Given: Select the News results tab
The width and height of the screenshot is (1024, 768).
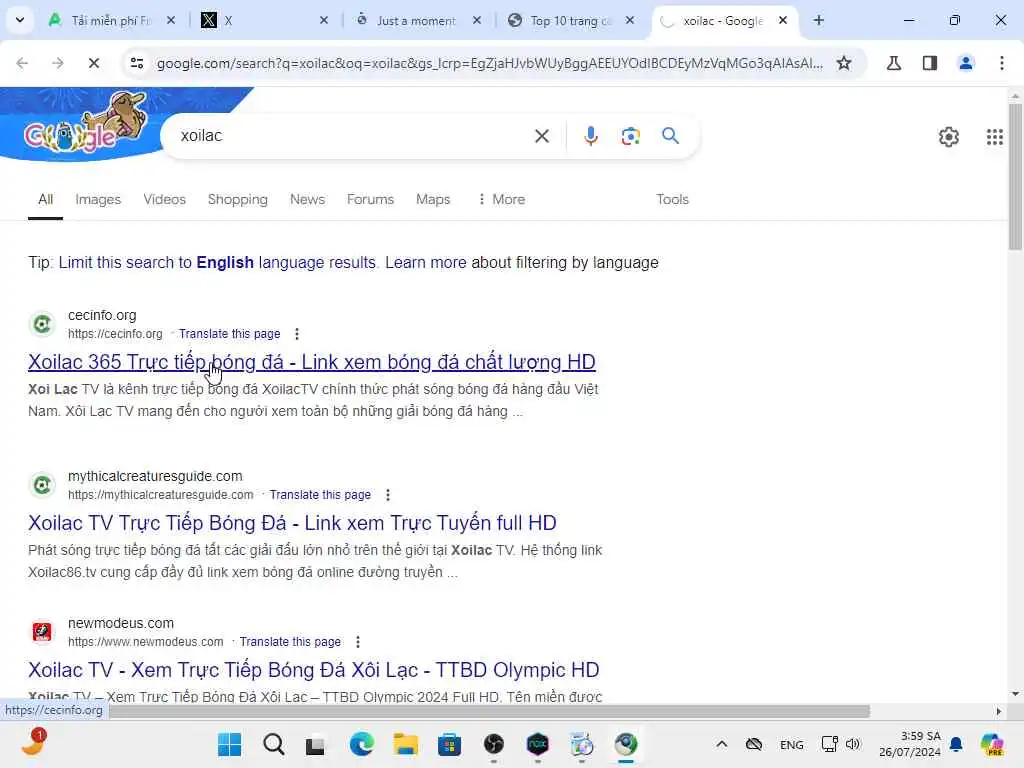Looking at the screenshot, I should 308,199.
